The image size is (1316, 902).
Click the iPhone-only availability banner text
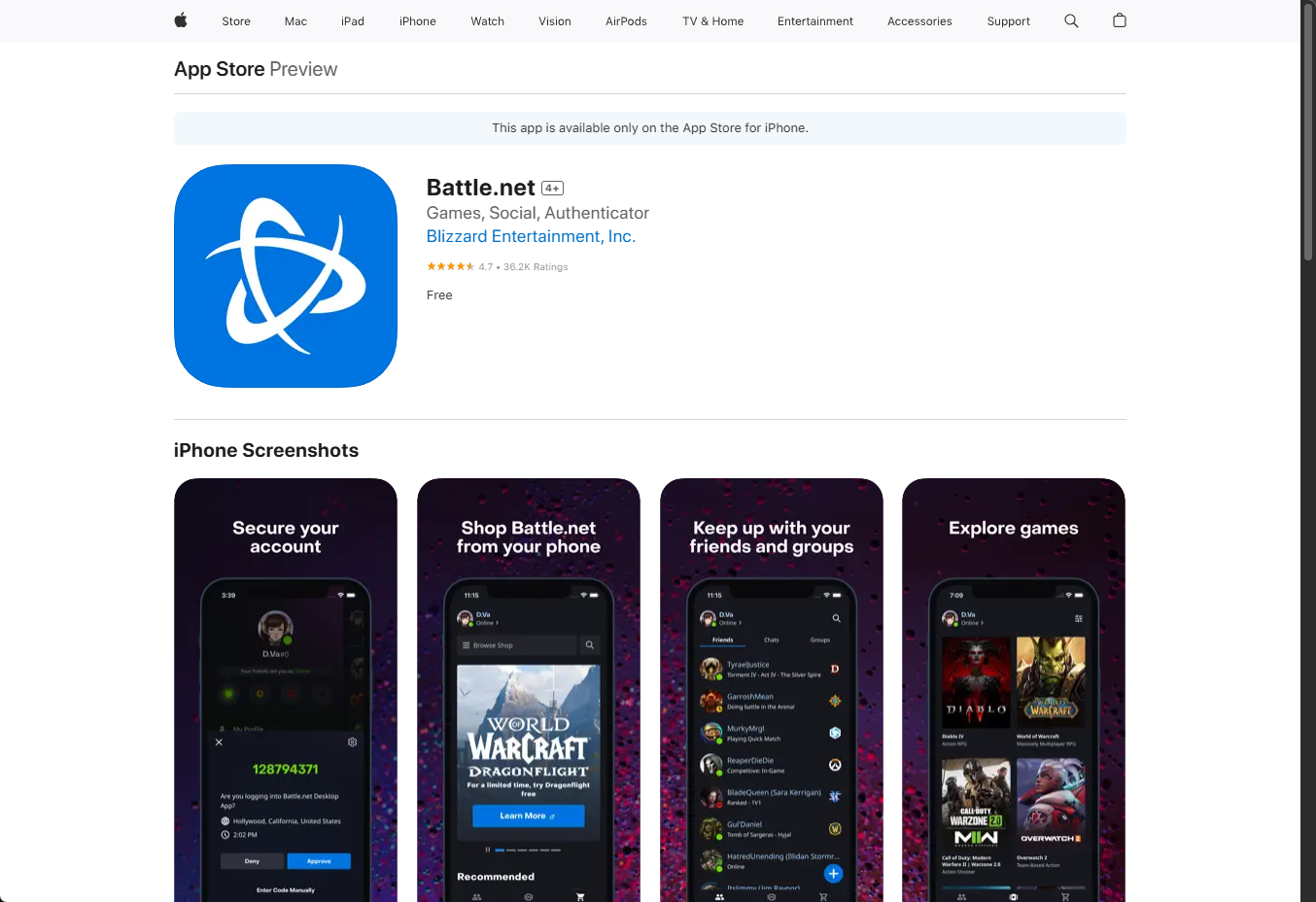(650, 128)
